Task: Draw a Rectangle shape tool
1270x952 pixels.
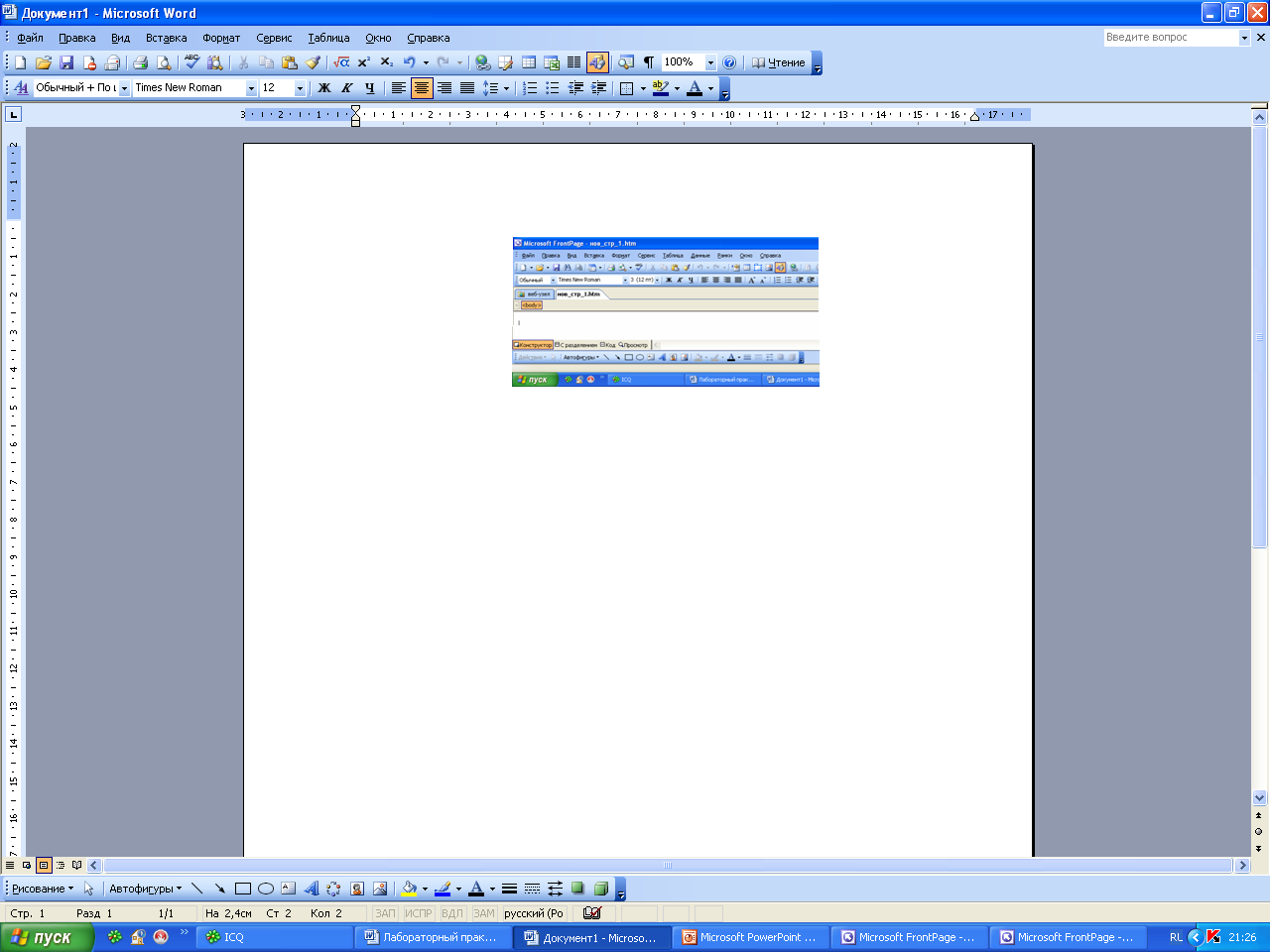Action: [x=243, y=889]
